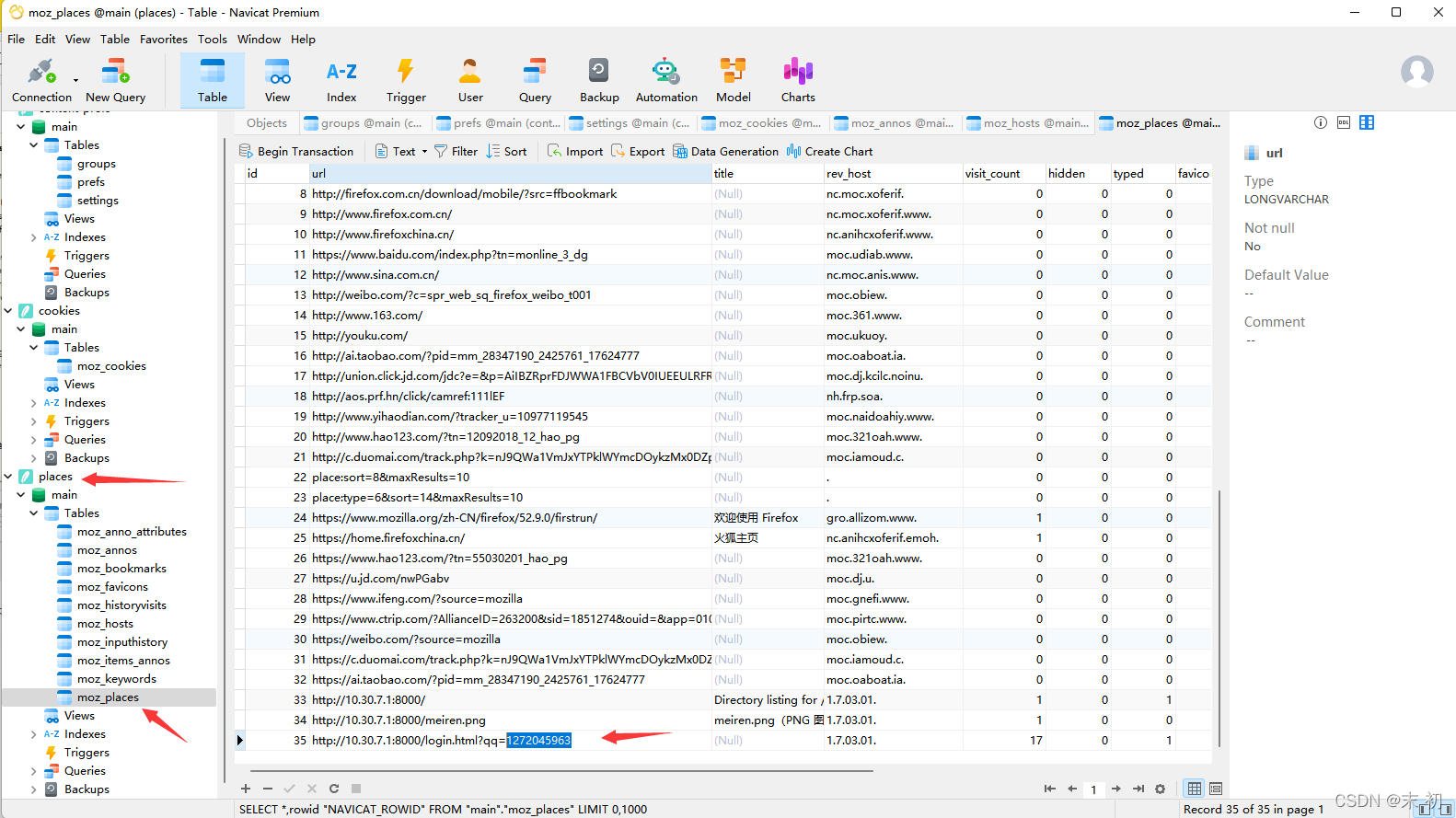
Task: Go to the next page
Action: click(1115, 789)
